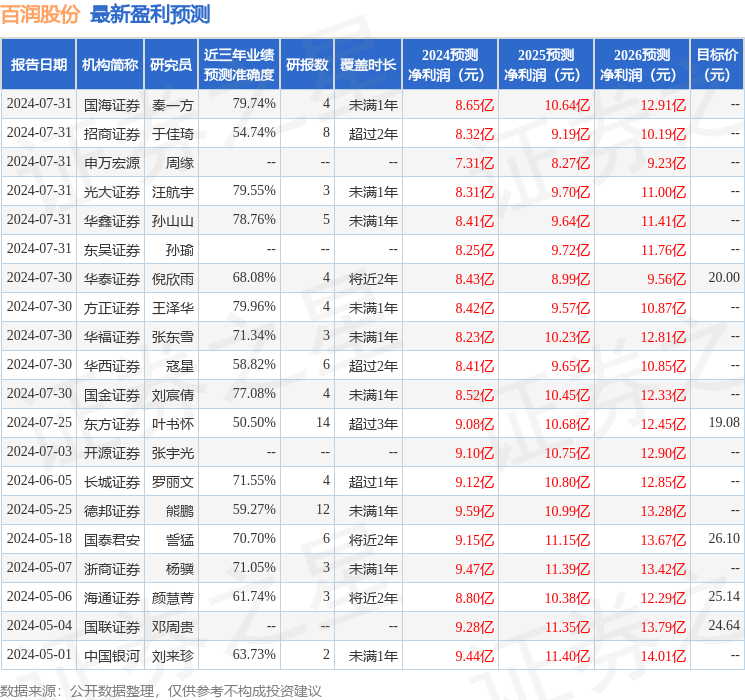
Task: Select the 华西证券 institution cell
Action: [112, 366]
